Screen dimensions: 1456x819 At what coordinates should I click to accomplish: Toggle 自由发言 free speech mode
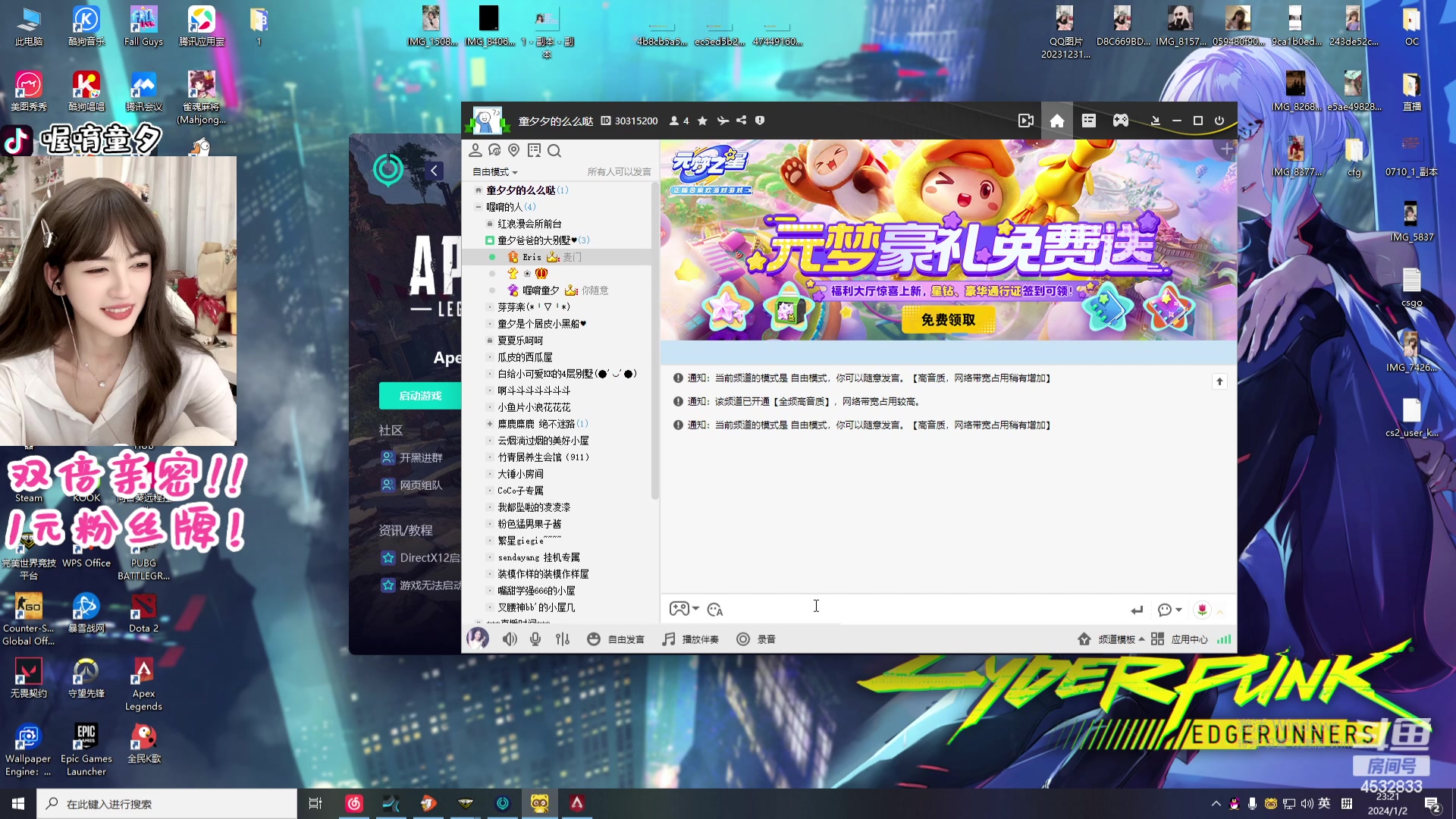(x=616, y=639)
